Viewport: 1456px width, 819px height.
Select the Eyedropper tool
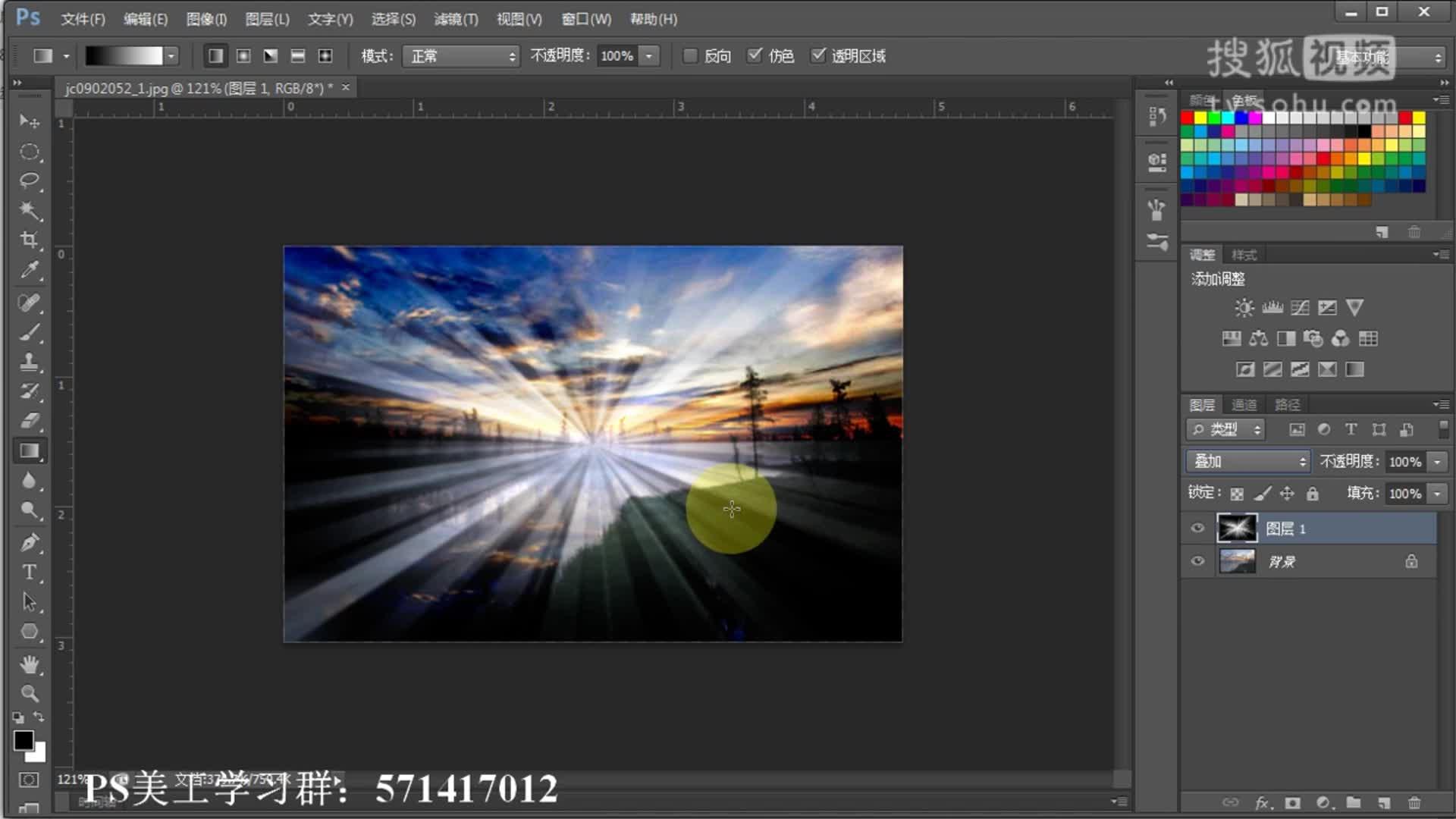coord(29,270)
